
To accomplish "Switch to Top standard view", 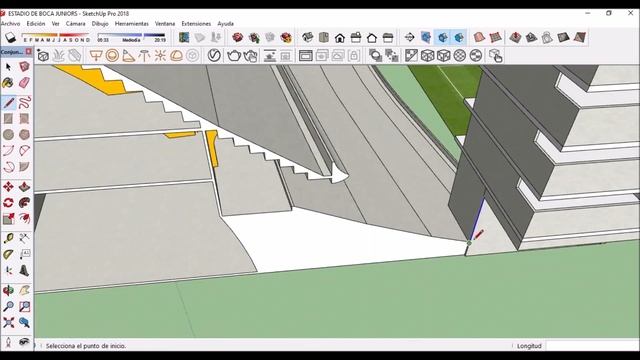I will pyautogui.click(x=323, y=38).
